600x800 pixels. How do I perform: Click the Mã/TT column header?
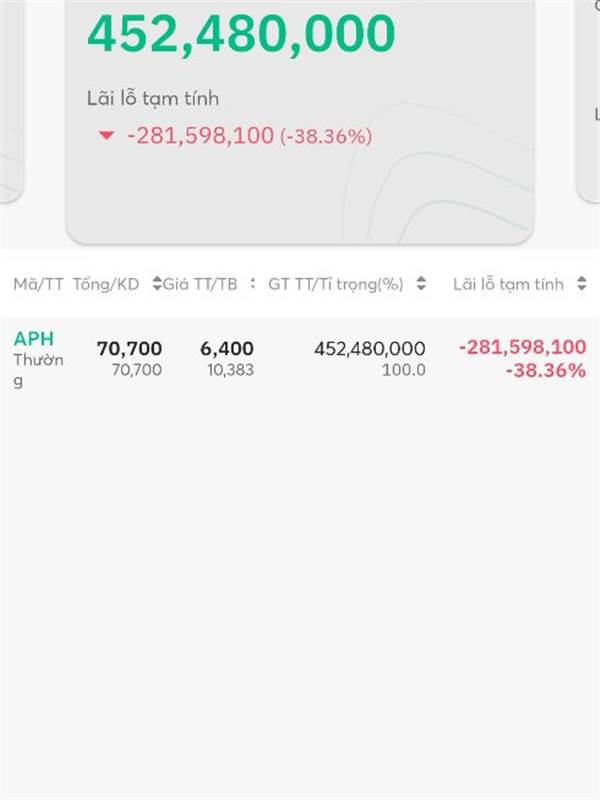(x=38, y=284)
